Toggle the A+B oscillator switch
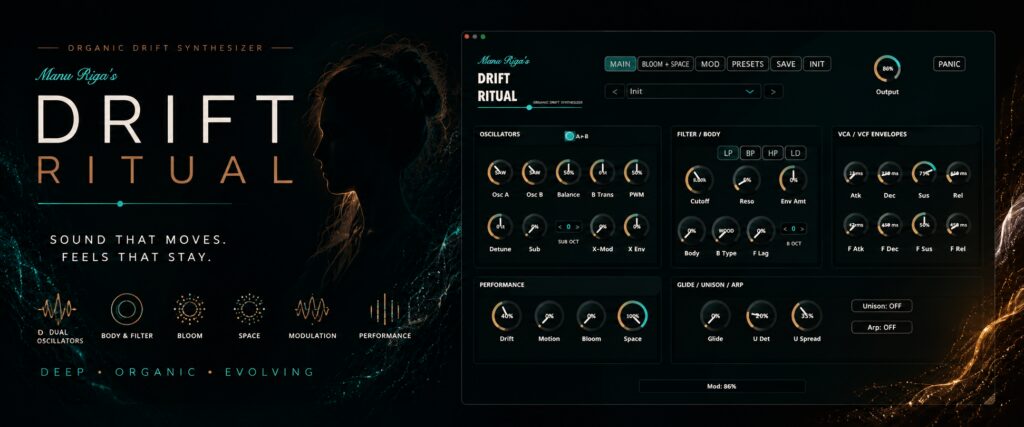Screen dimensions: 1024x427 (x=569, y=136)
